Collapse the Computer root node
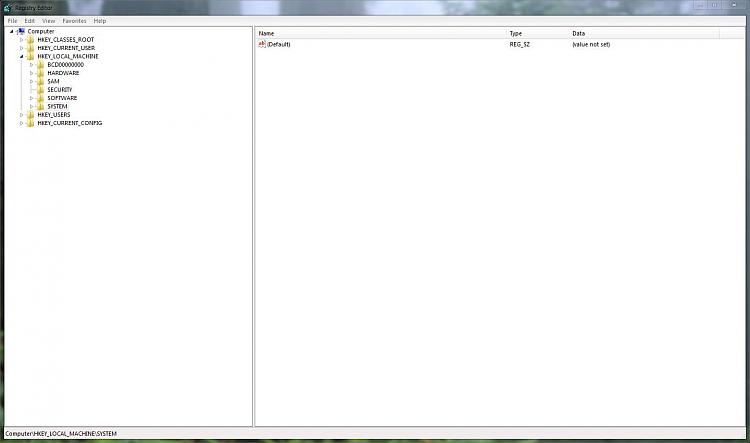 [12, 32]
